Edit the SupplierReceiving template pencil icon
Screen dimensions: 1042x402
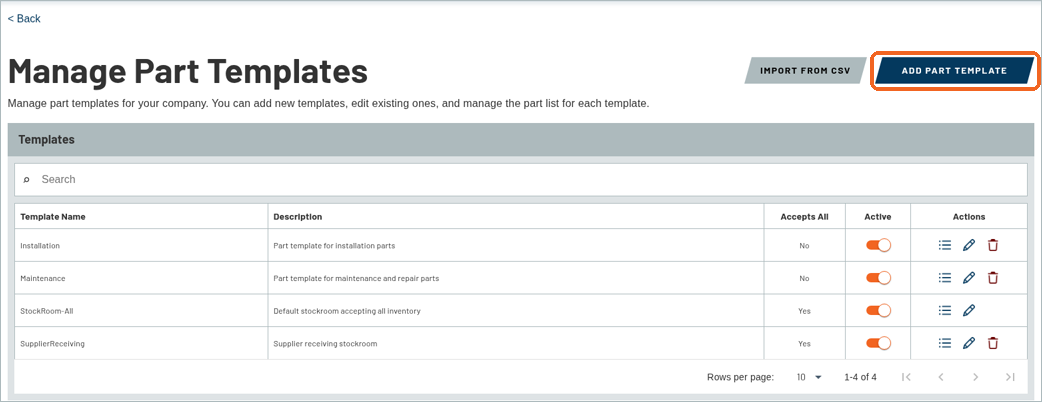pyautogui.click(x=969, y=343)
